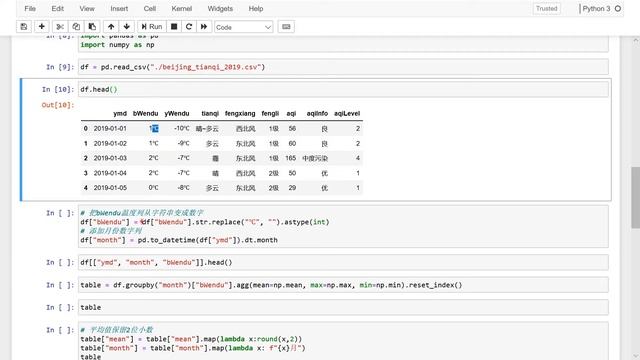Open the View menu
Viewport: 640px width, 360px height.
[87, 9]
